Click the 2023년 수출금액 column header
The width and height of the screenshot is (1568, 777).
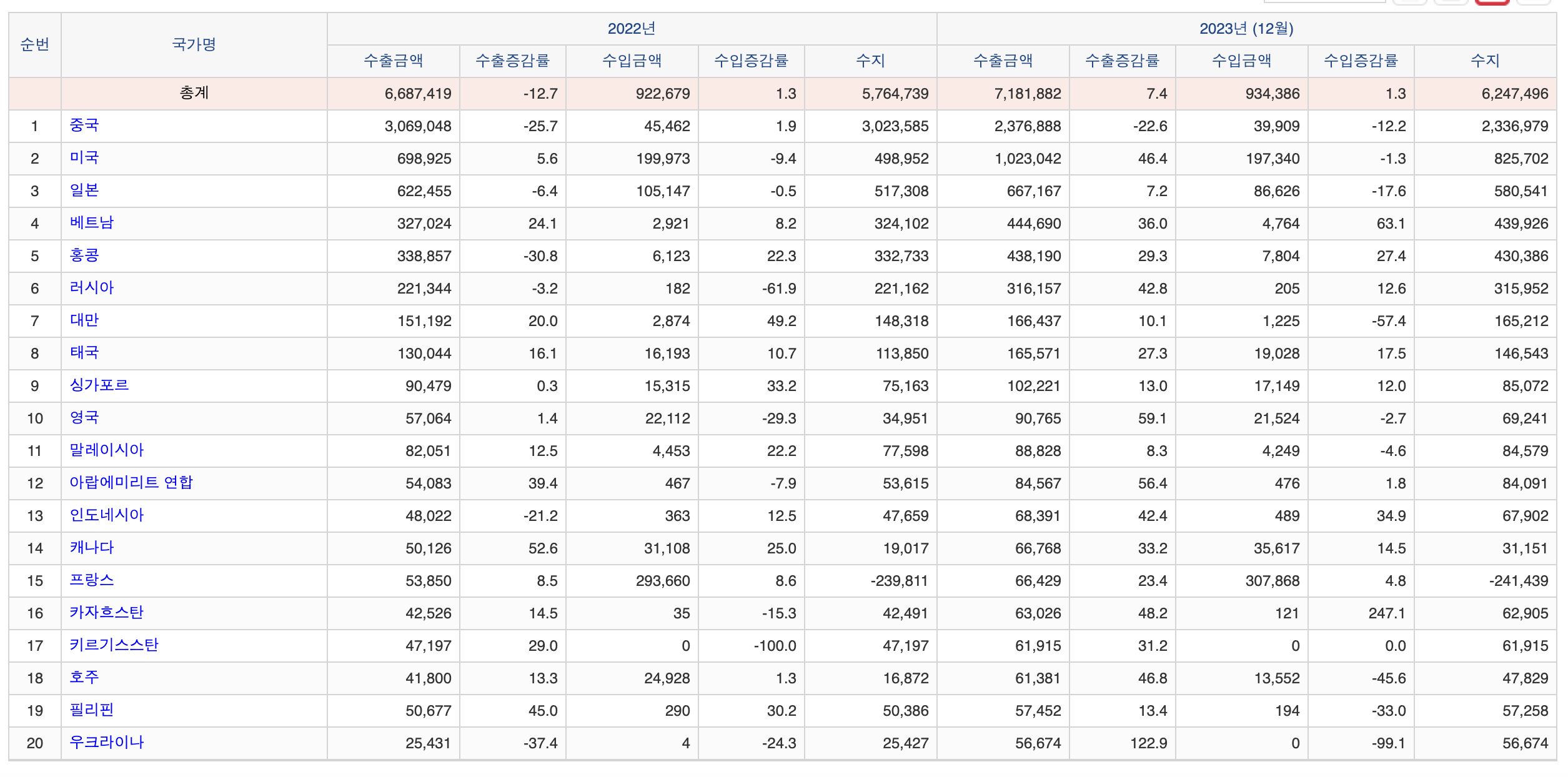1003,61
